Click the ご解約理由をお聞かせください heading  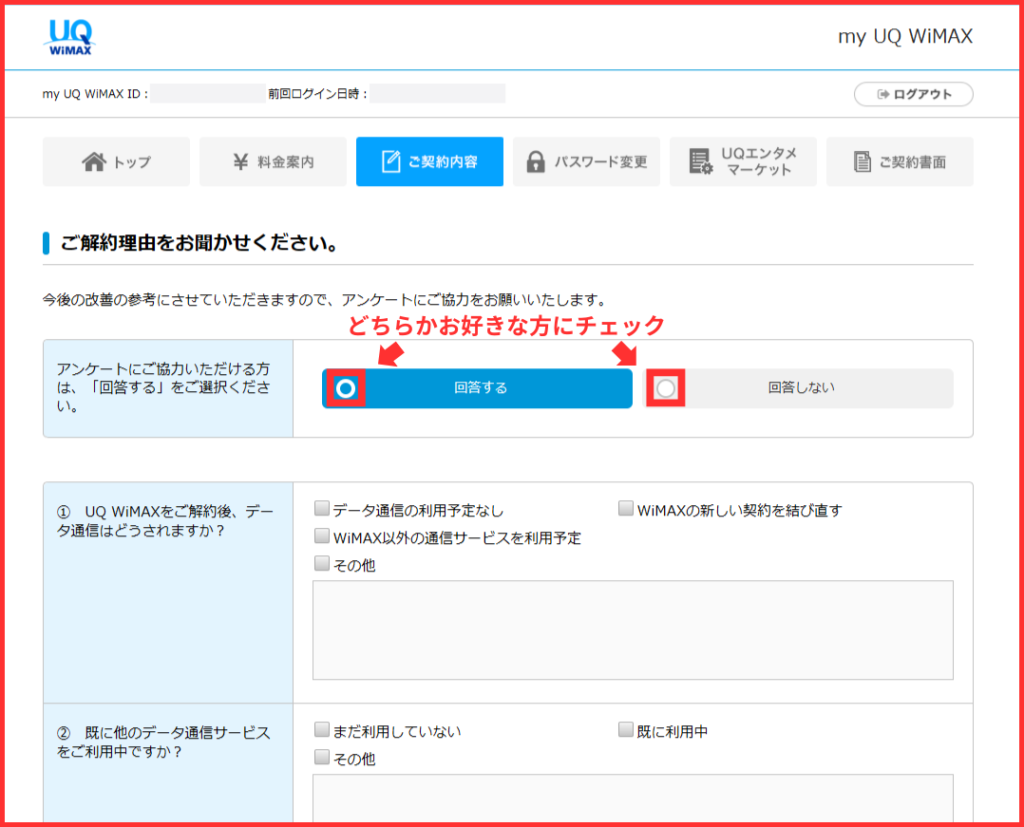tap(199, 243)
